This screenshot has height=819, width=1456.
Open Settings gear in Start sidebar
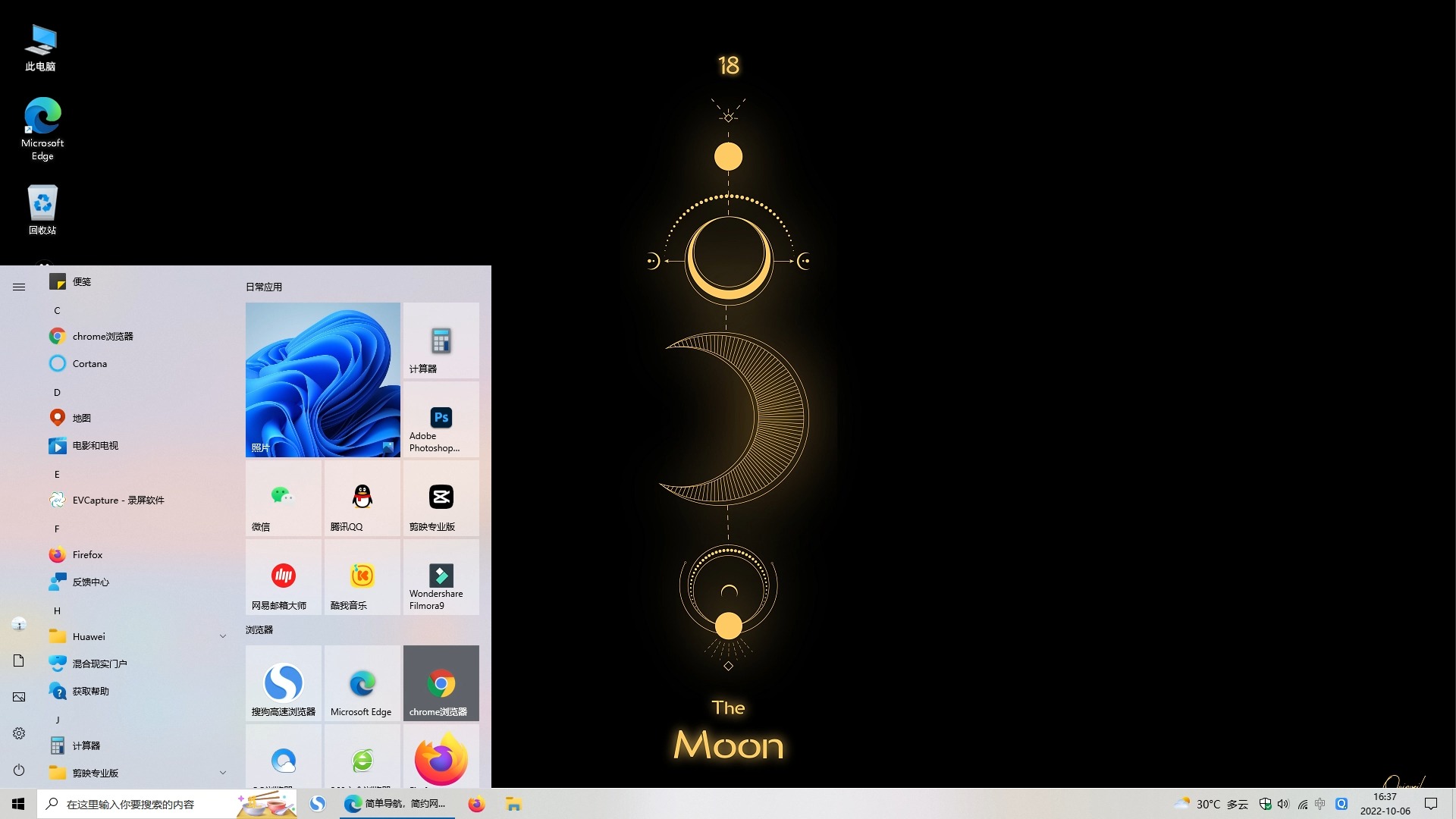click(x=19, y=733)
